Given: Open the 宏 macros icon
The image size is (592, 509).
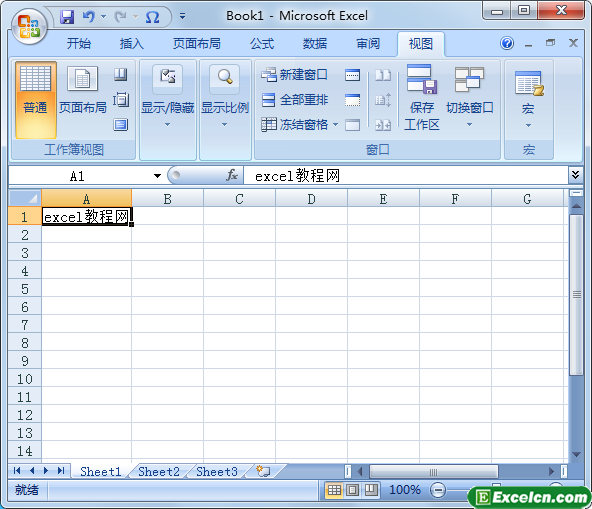Looking at the screenshot, I should 529,83.
